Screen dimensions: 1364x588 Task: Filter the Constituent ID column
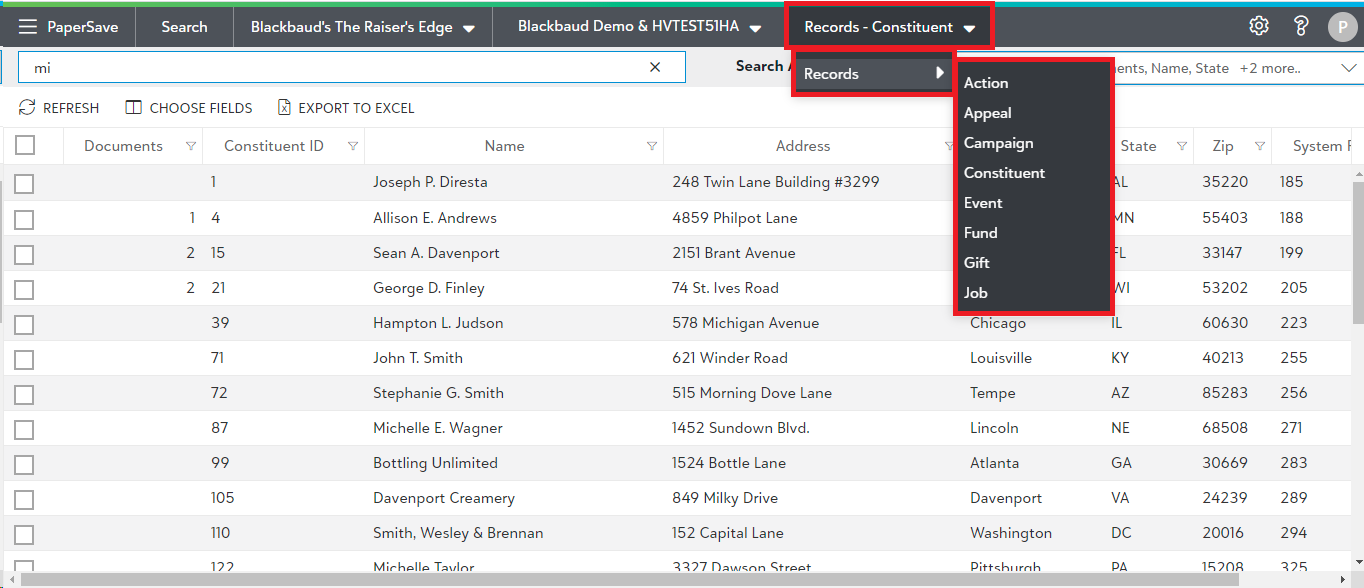(x=352, y=146)
